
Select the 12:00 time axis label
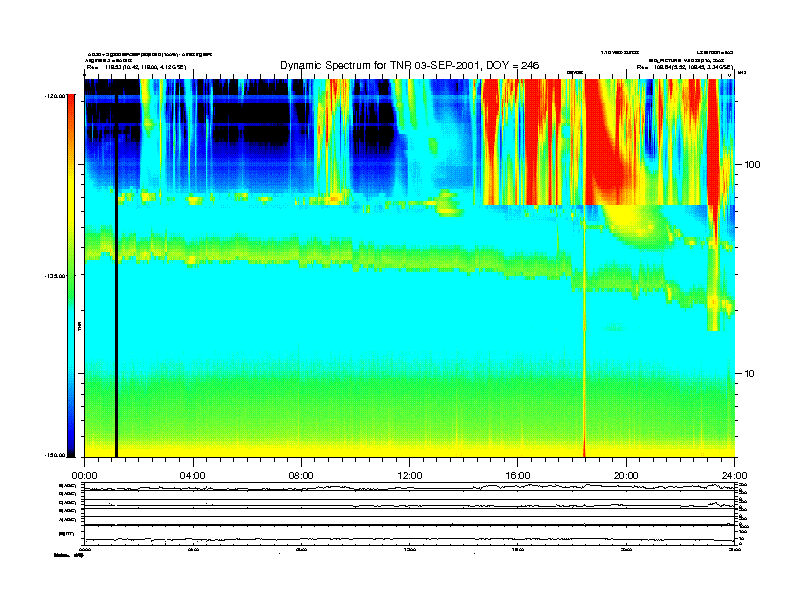point(410,476)
